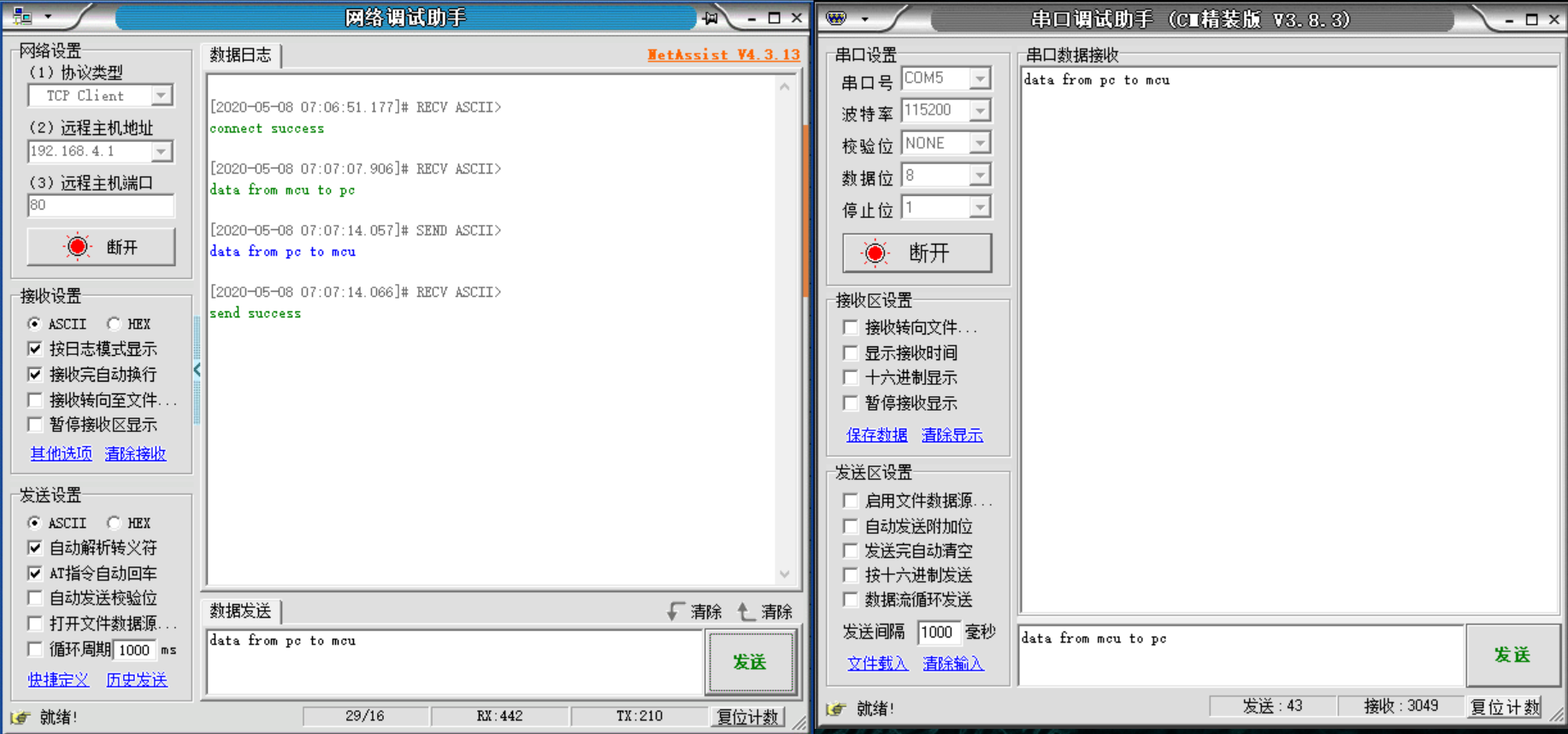Click the 清除接收 link
Image resolution: width=1568 pixels, height=734 pixels.
135,453
